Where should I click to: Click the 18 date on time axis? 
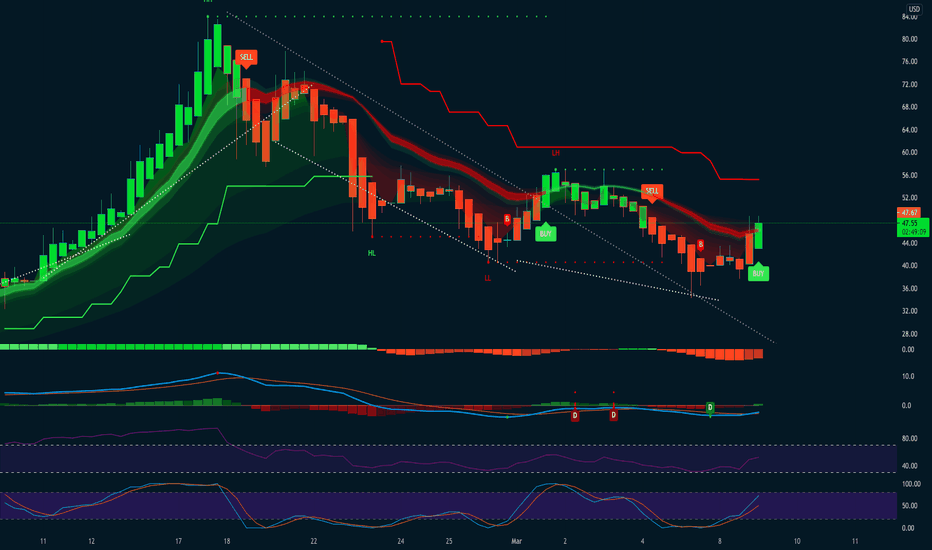tap(227, 541)
